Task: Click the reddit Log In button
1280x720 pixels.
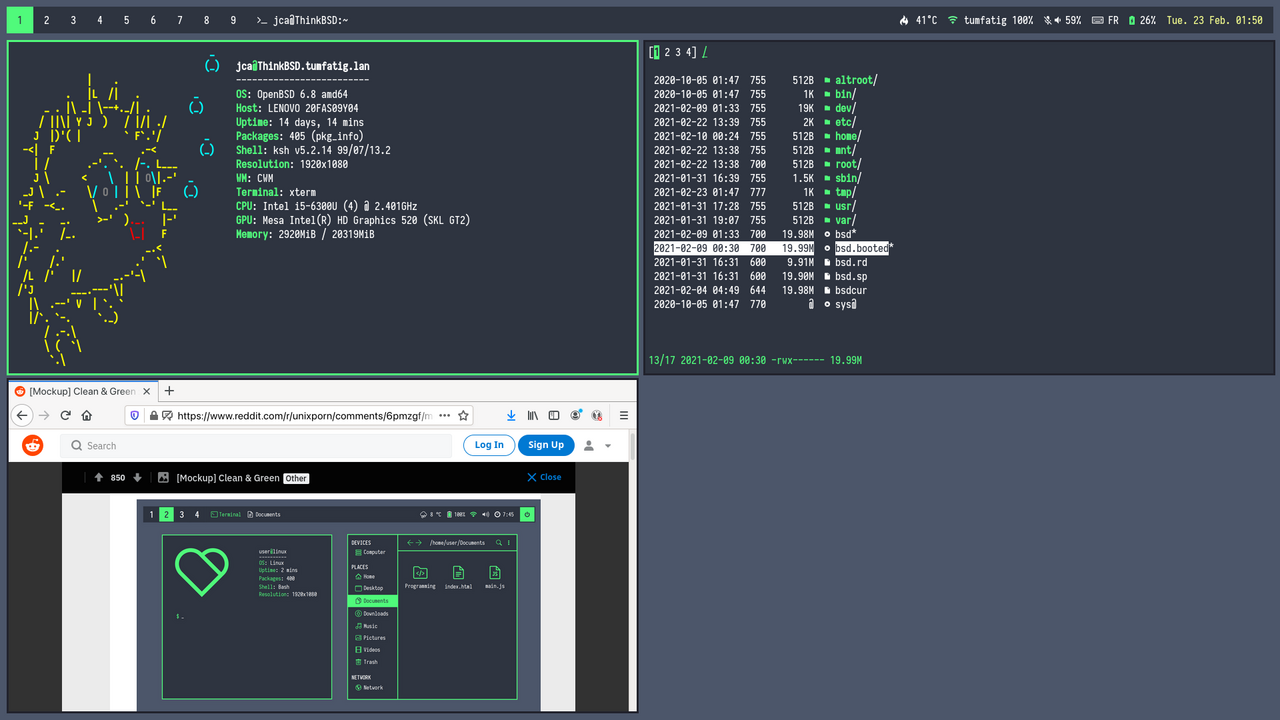Action: click(x=489, y=445)
